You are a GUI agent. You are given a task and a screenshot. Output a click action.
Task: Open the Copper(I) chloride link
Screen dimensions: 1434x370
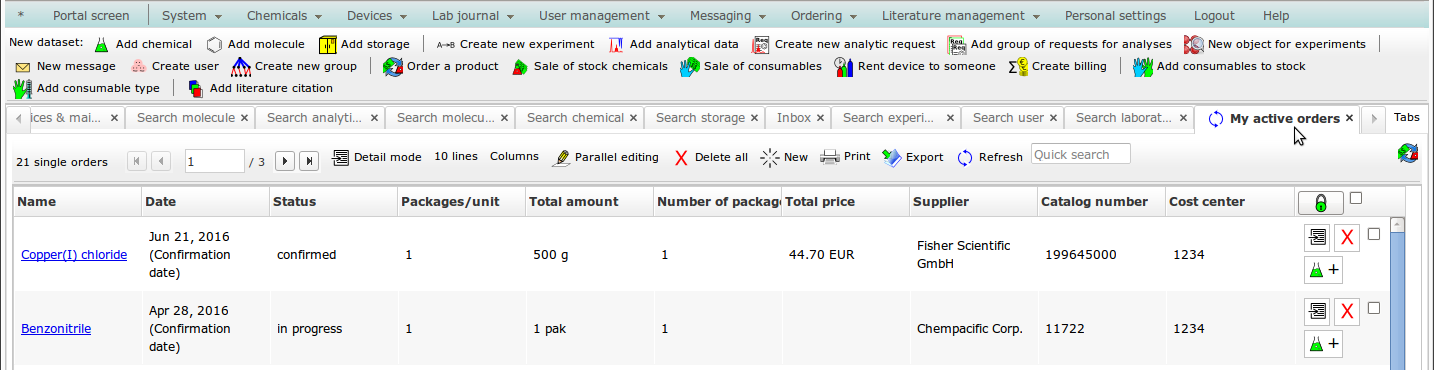[x=74, y=255]
